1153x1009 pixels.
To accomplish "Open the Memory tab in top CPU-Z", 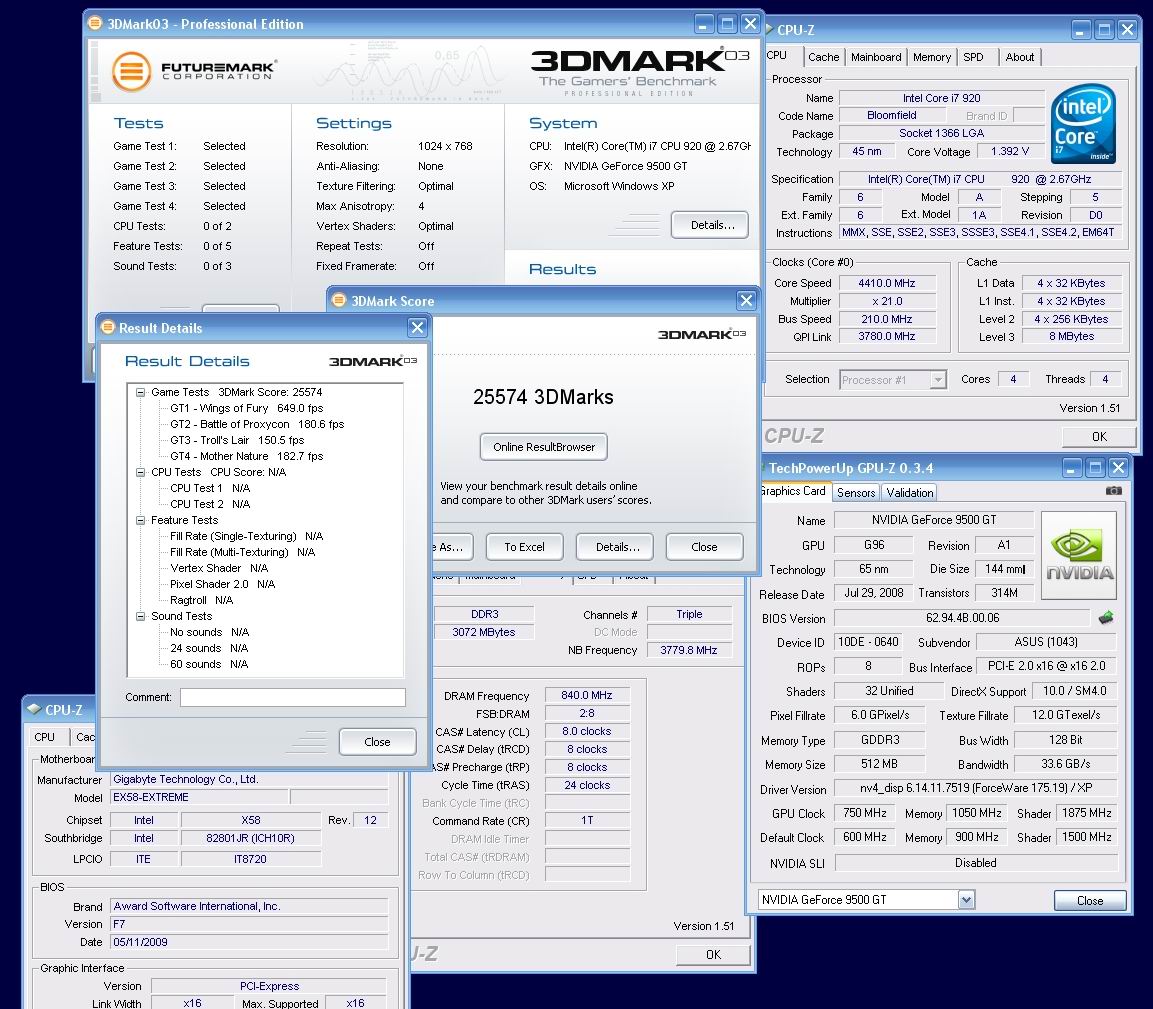I will point(932,57).
